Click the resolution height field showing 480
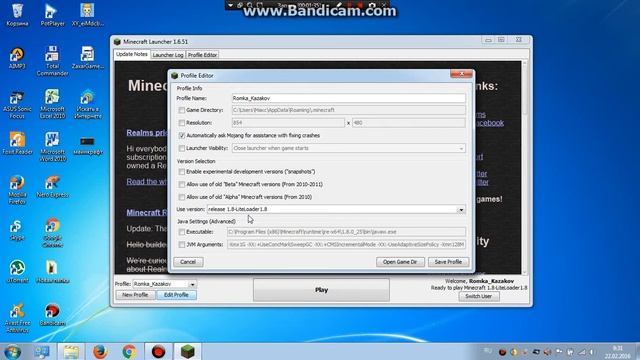 [x=409, y=122]
